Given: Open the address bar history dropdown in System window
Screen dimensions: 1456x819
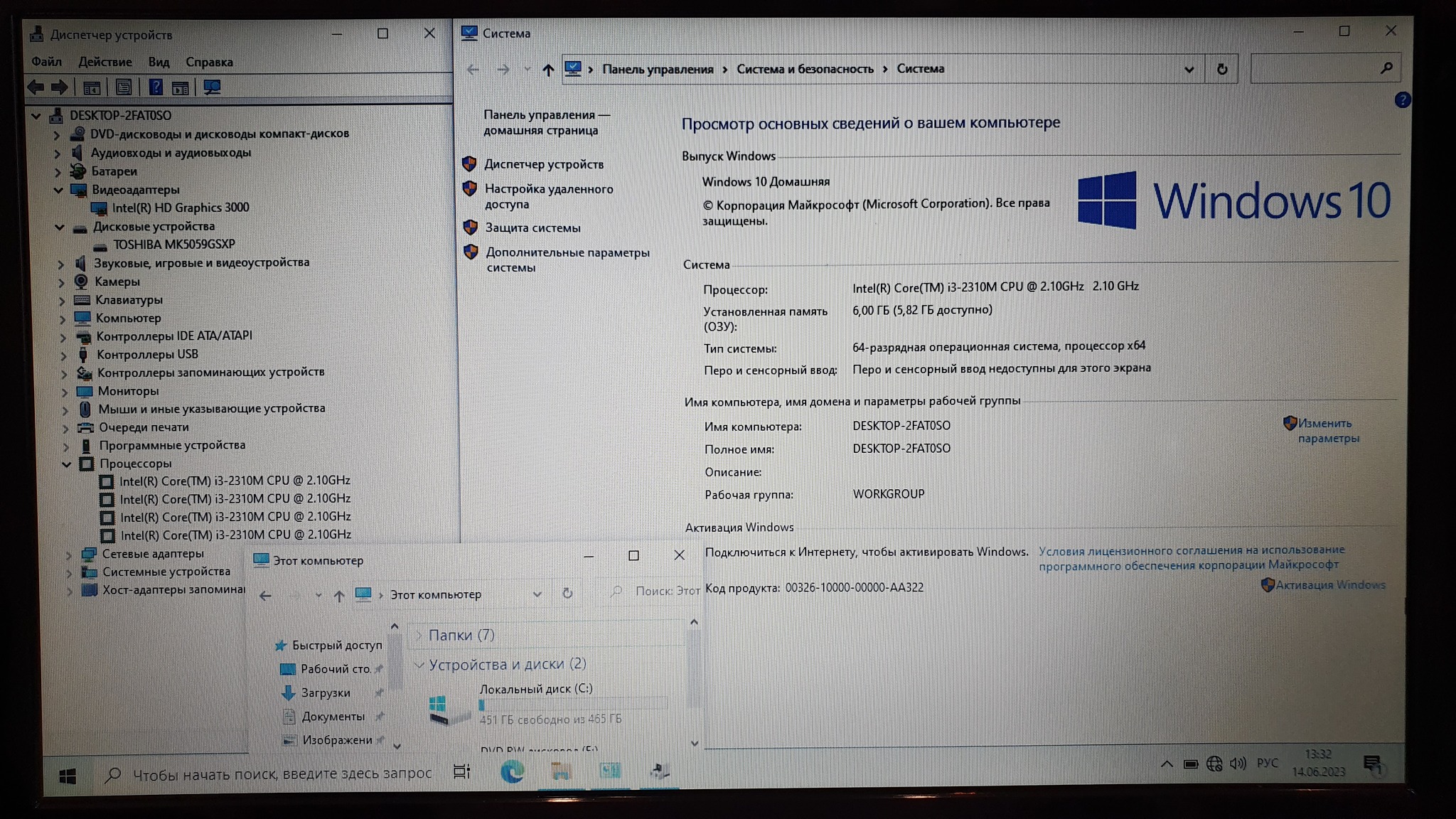Looking at the screenshot, I should coord(1189,70).
